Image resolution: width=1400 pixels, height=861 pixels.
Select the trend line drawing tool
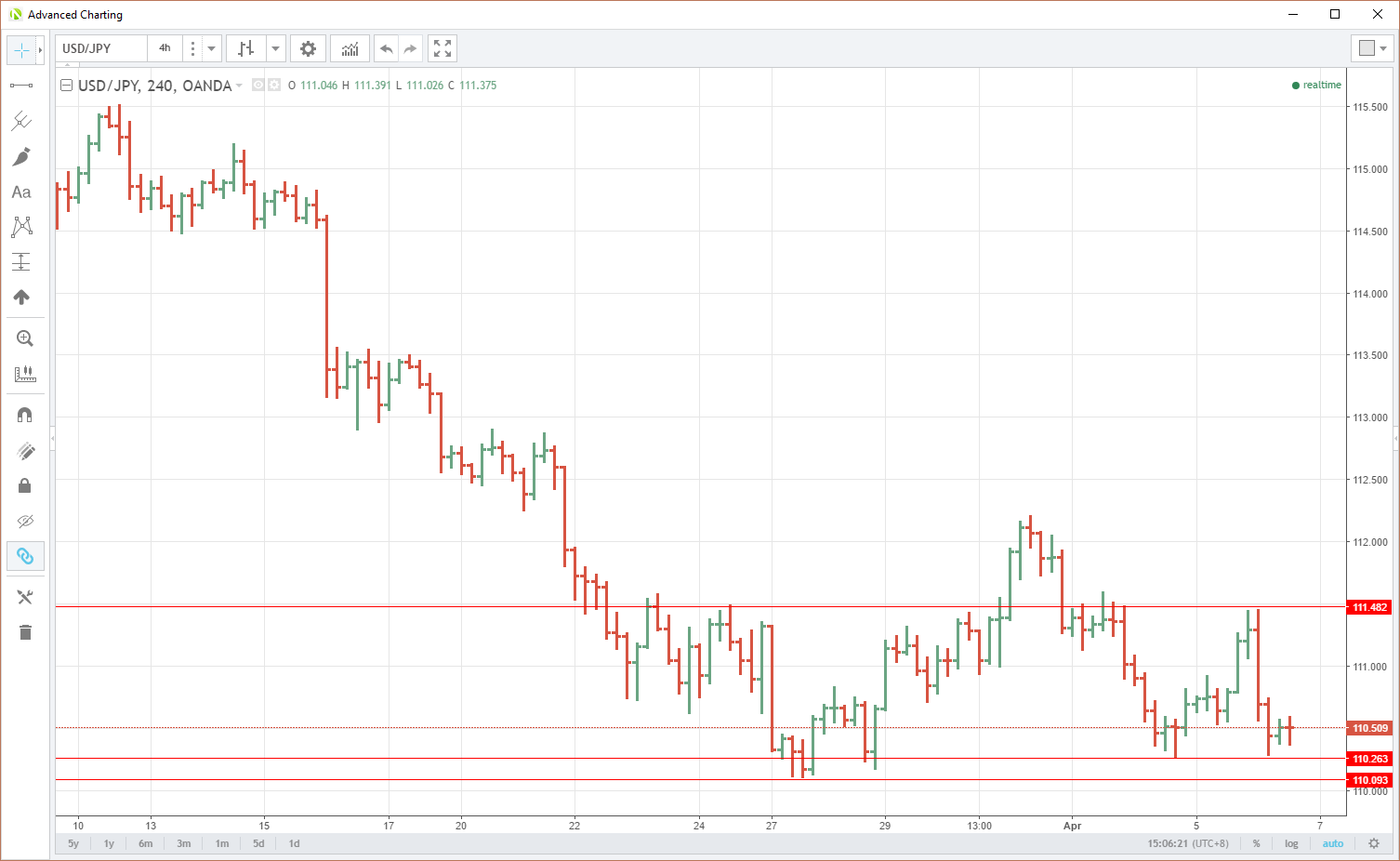[x=21, y=86]
